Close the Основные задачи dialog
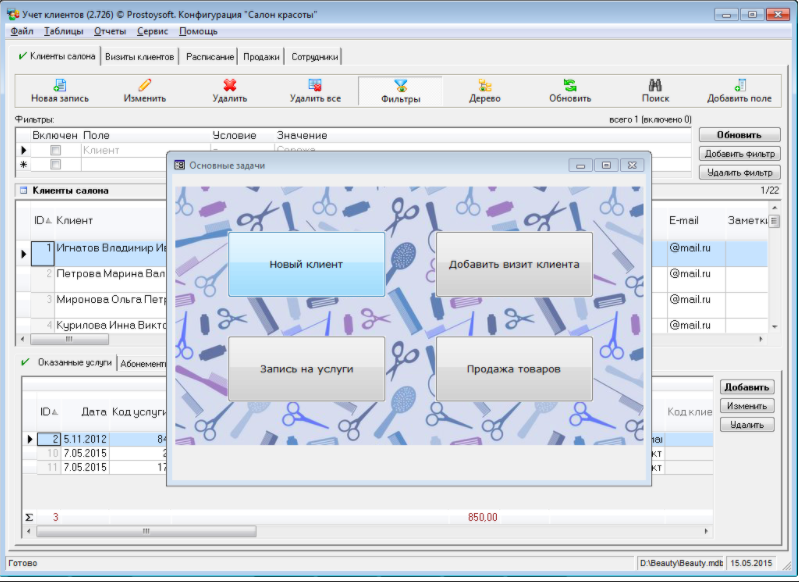Viewport: 799px width, 582px height. click(x=632, y=165)
